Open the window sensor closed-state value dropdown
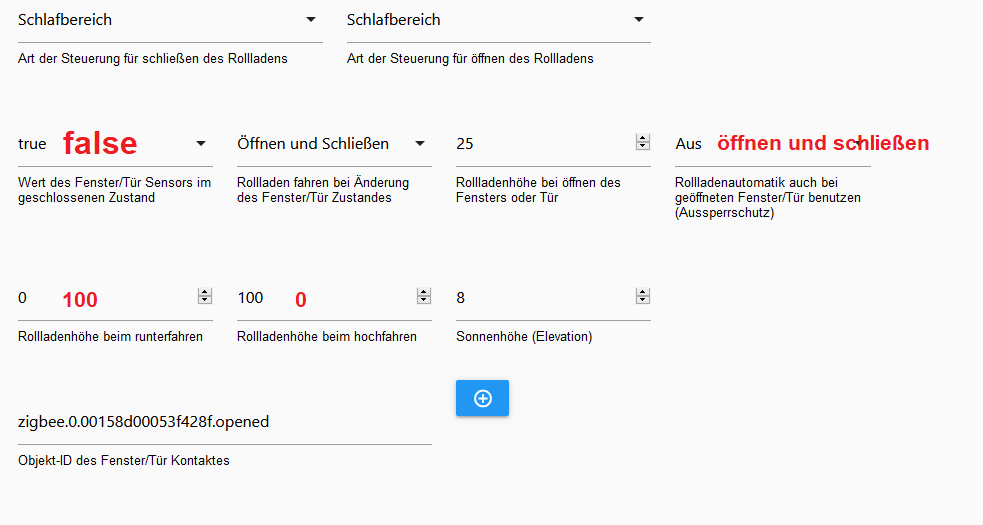The image size is (983, 525). point(115,144)
